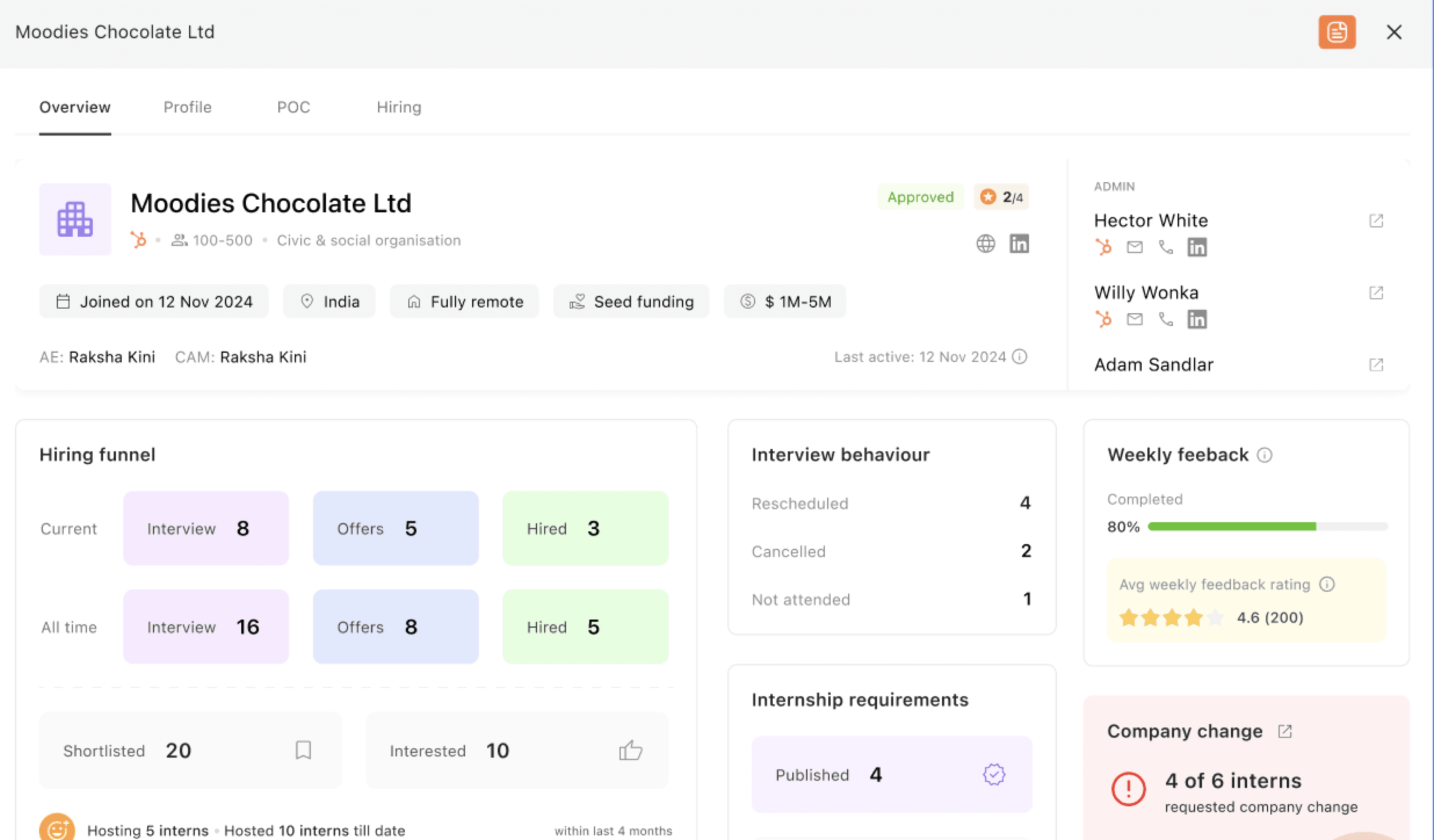Click the weekly feedback completed progress bar
The height and width of the screenshot is (840, 1434).
pos(1267,526)
